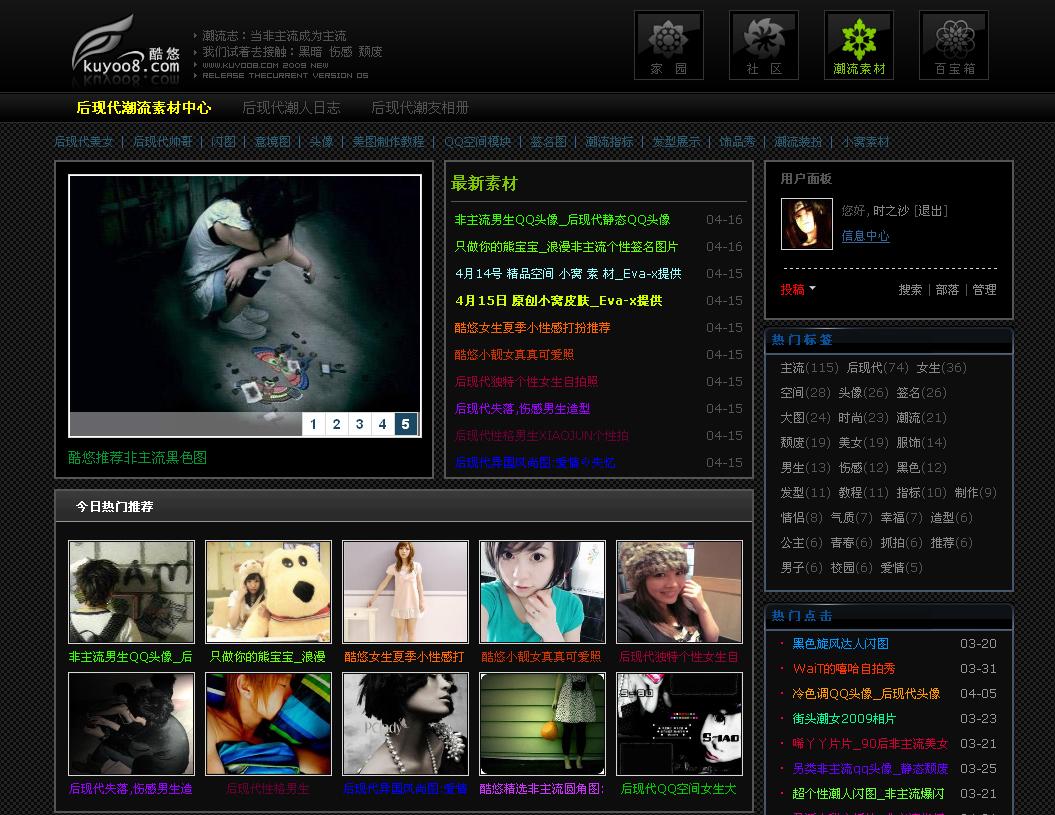This screenshot has width=1055, height=815.
Task: Open the 签名图 category
Action: 548,141
